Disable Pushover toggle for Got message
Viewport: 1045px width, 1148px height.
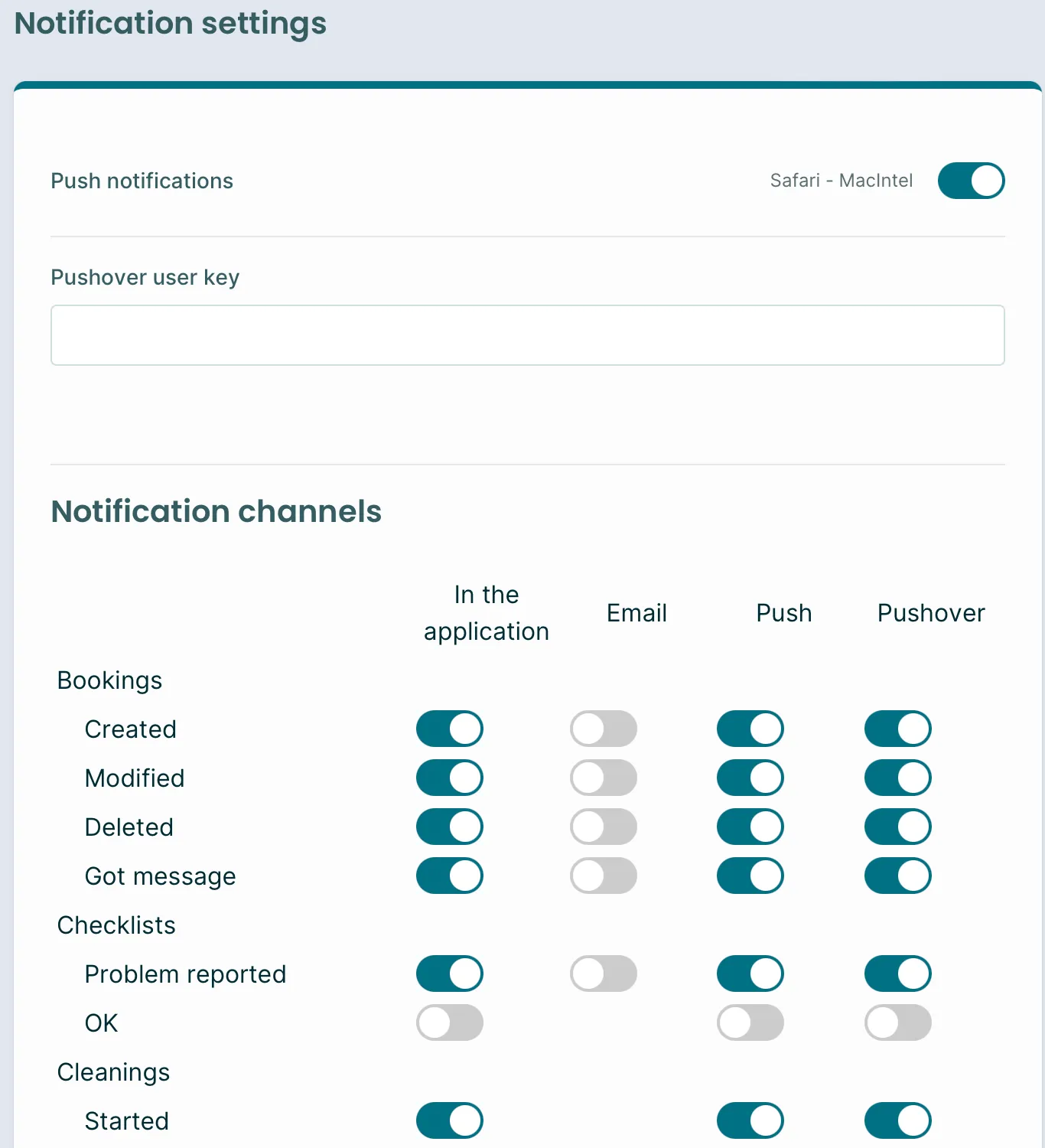pyautogui.click(x=898, y=876)
